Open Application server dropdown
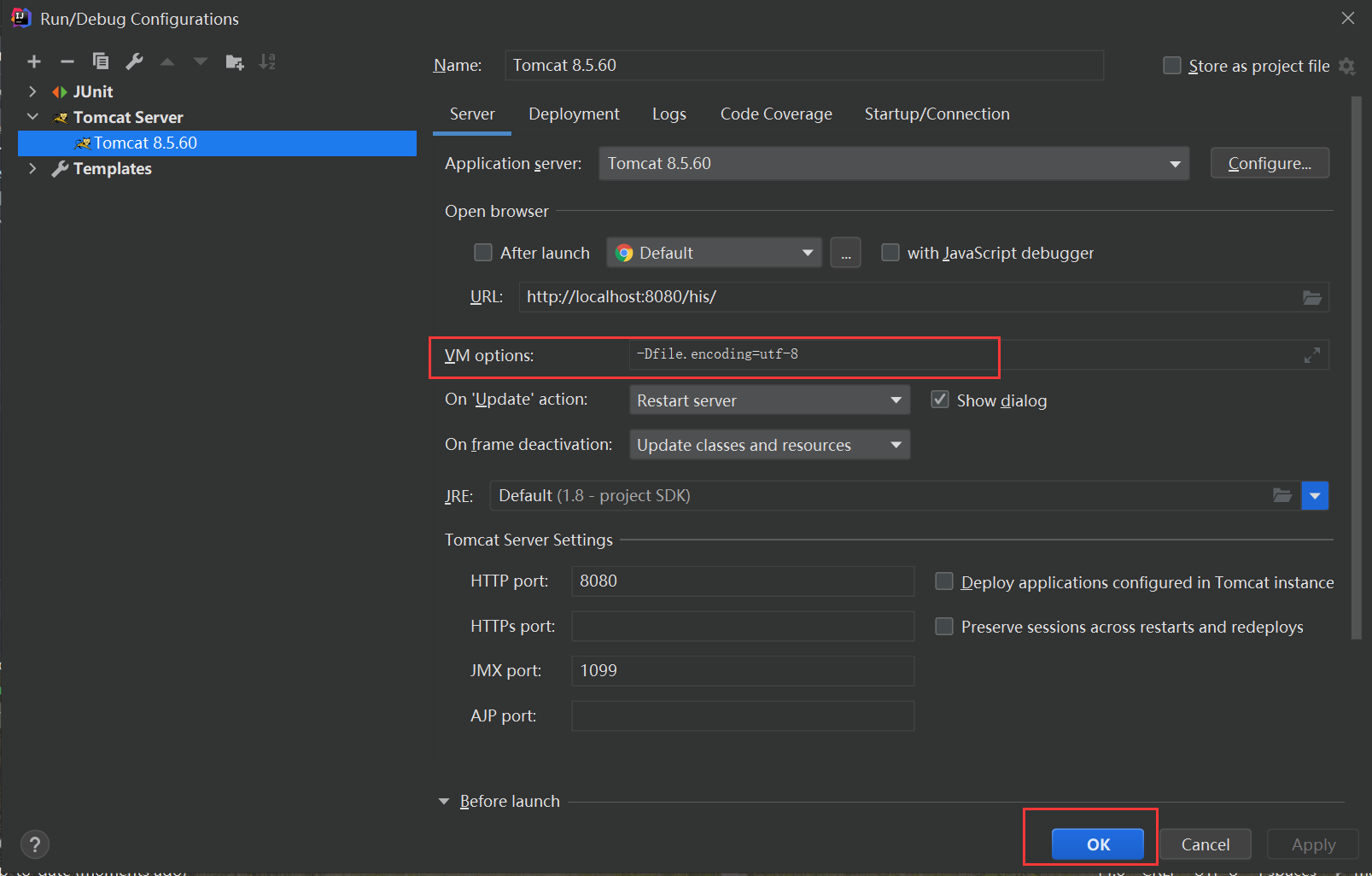 (x=894, y=163)
